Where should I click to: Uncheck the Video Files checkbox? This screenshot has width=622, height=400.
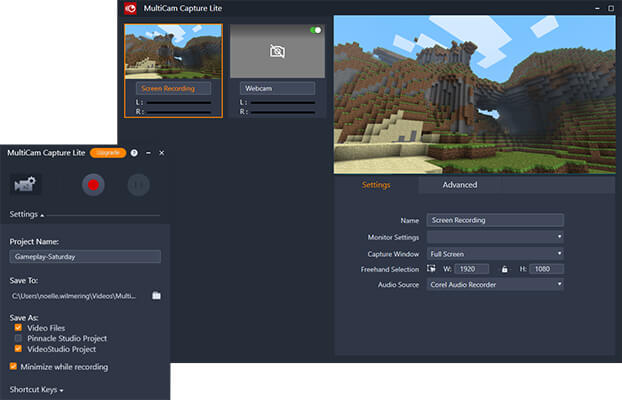pos(18,327)
